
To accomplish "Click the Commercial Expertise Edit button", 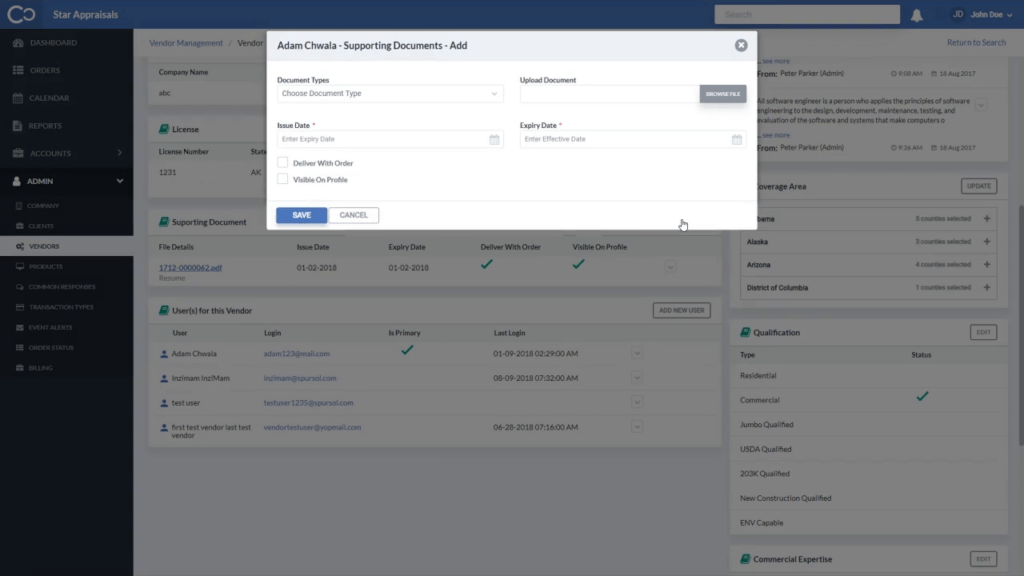I will (x=983, y=559).
